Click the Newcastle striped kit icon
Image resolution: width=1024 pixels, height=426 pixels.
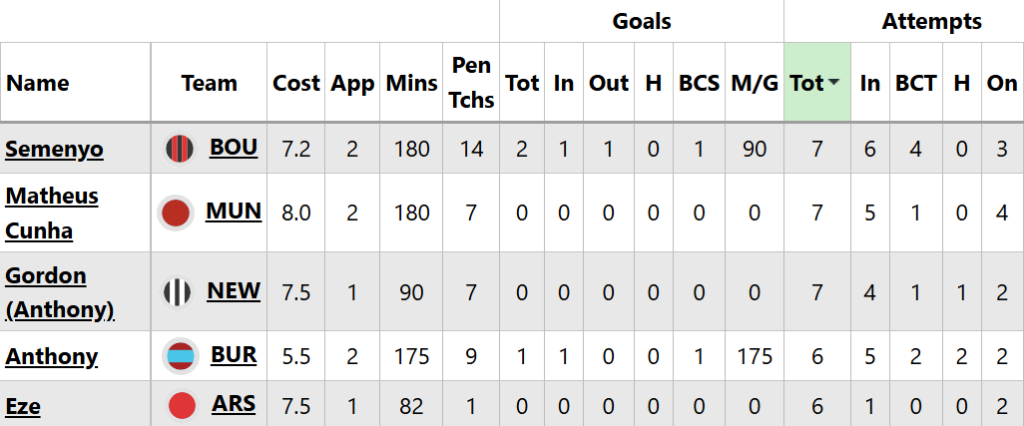pyautogui.click(x=178, y=292)
